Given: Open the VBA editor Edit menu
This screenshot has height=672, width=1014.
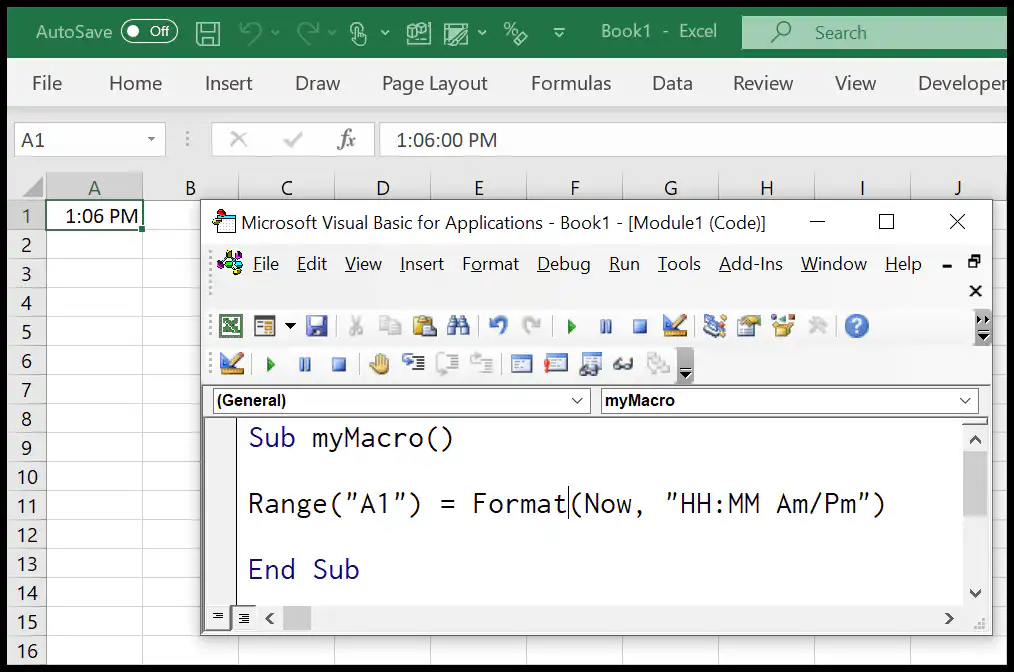Looking at the screenshot, I should pos(312,264).
